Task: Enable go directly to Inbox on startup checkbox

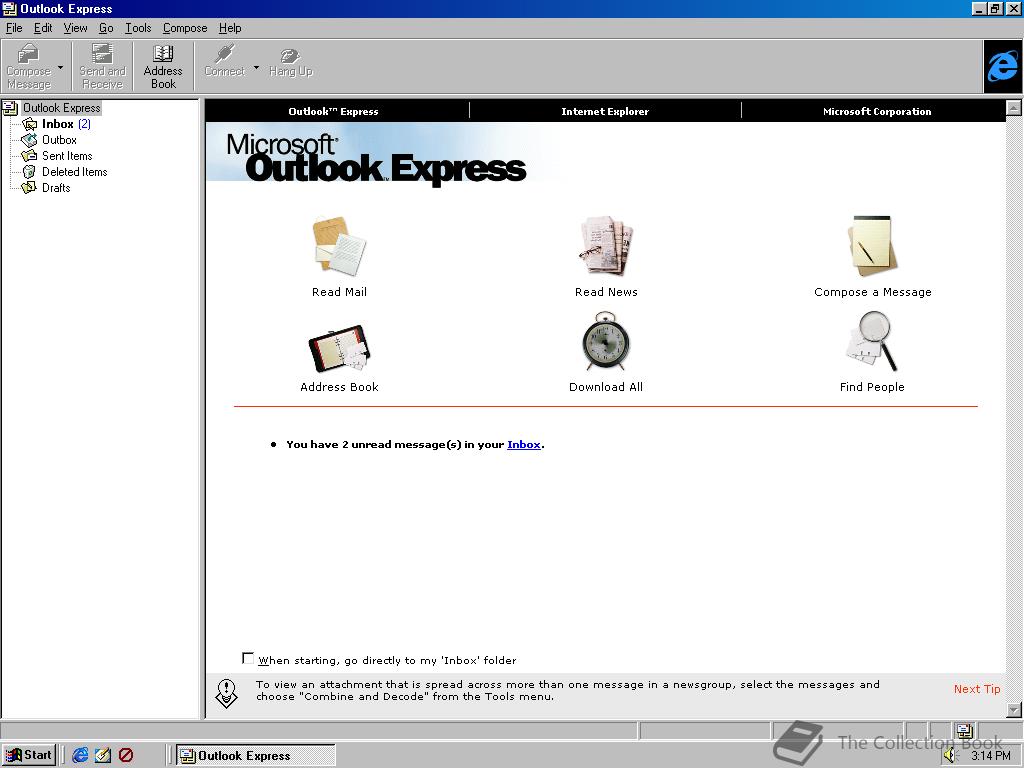Action: pyautogui.click(x=248, y=658)
